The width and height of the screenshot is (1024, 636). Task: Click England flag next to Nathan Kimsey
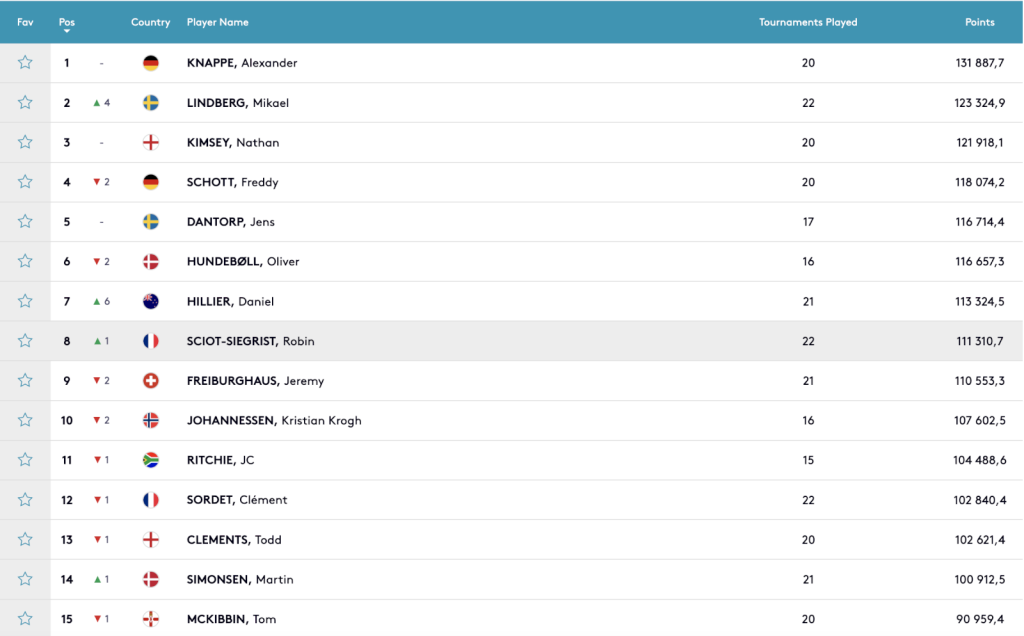[151, 142]
